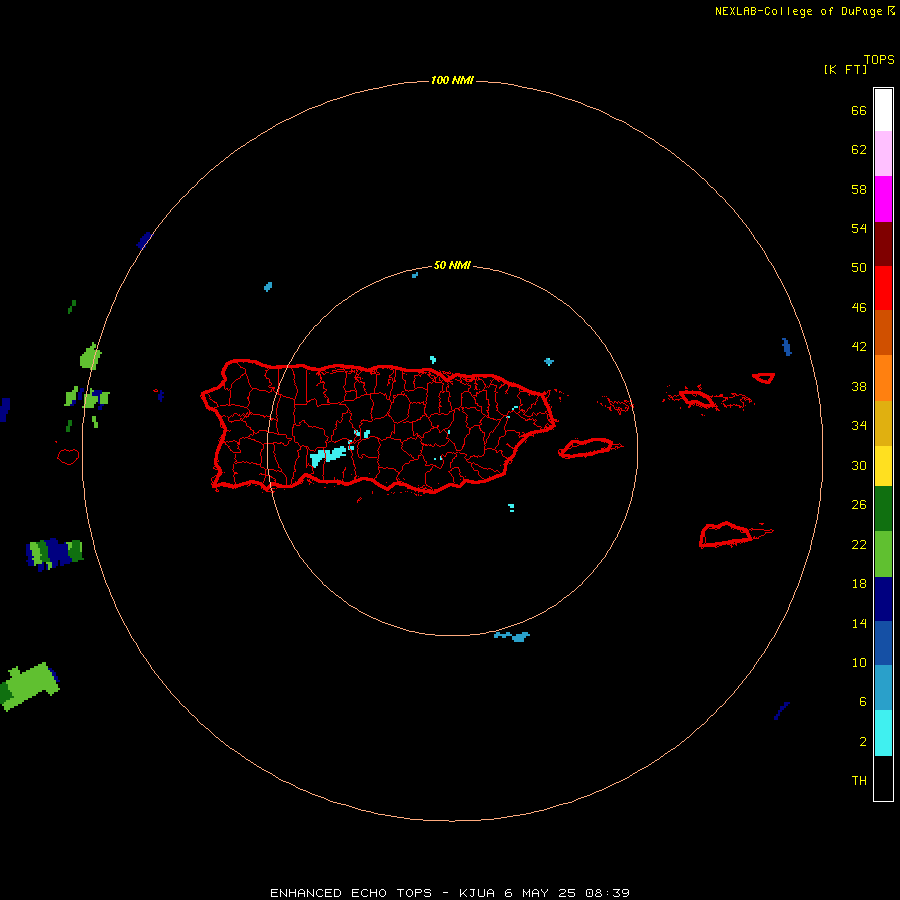Click the "TOPS" legend title

click(x=879, y=60)
